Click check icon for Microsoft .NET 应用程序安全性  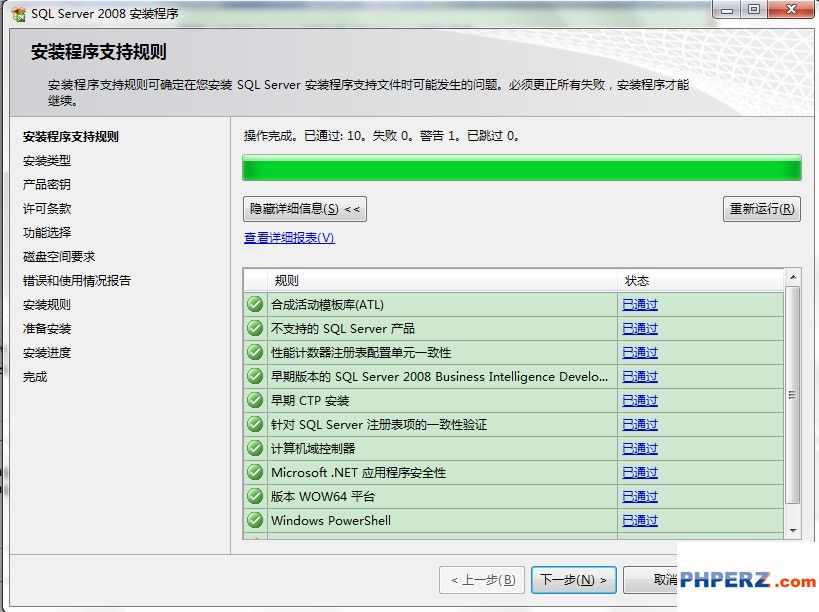255,472
